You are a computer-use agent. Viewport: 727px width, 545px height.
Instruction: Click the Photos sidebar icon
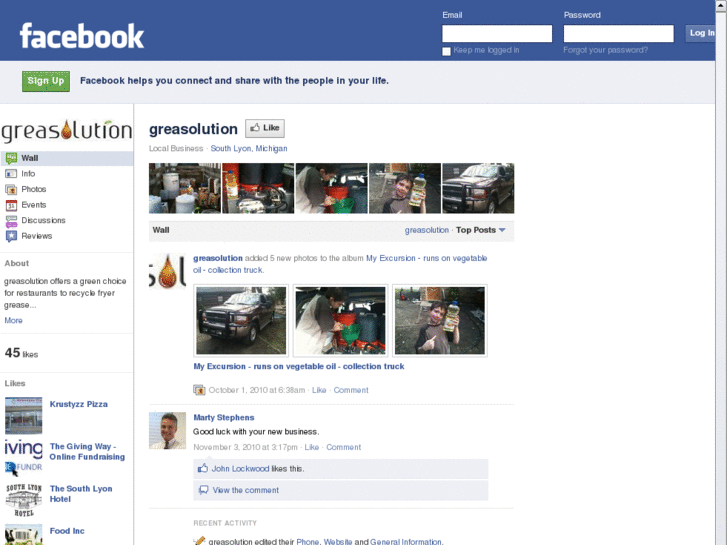(x=11, y=189)
